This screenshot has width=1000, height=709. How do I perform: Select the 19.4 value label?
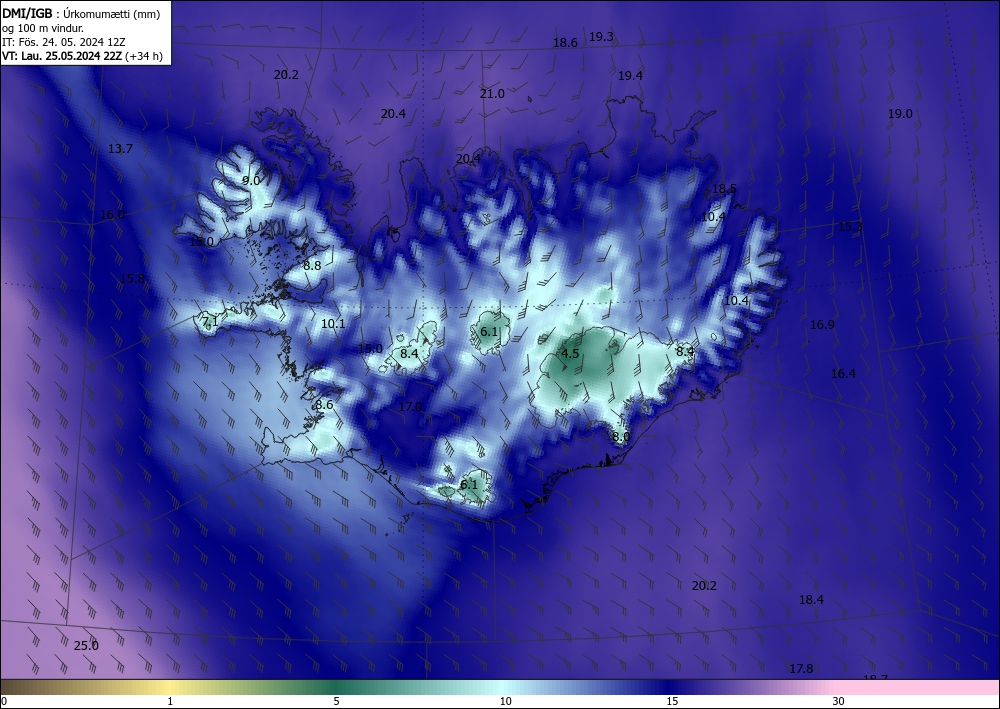click(x=630, y=76)
